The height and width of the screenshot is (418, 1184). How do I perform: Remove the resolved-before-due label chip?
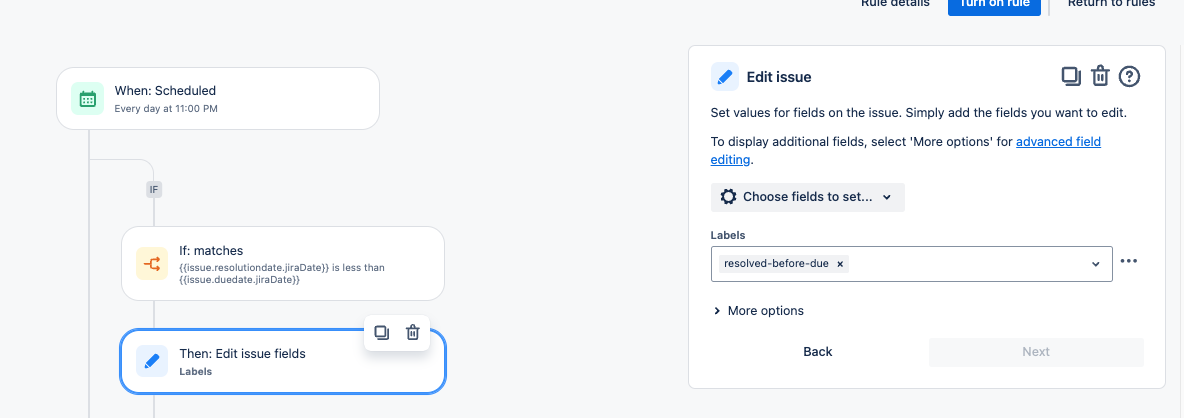[840, 264]
